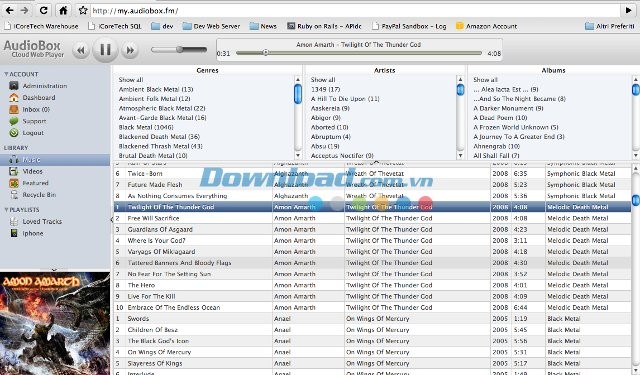Skip to the next track
640x375 pixels.
tap(130, 50)
